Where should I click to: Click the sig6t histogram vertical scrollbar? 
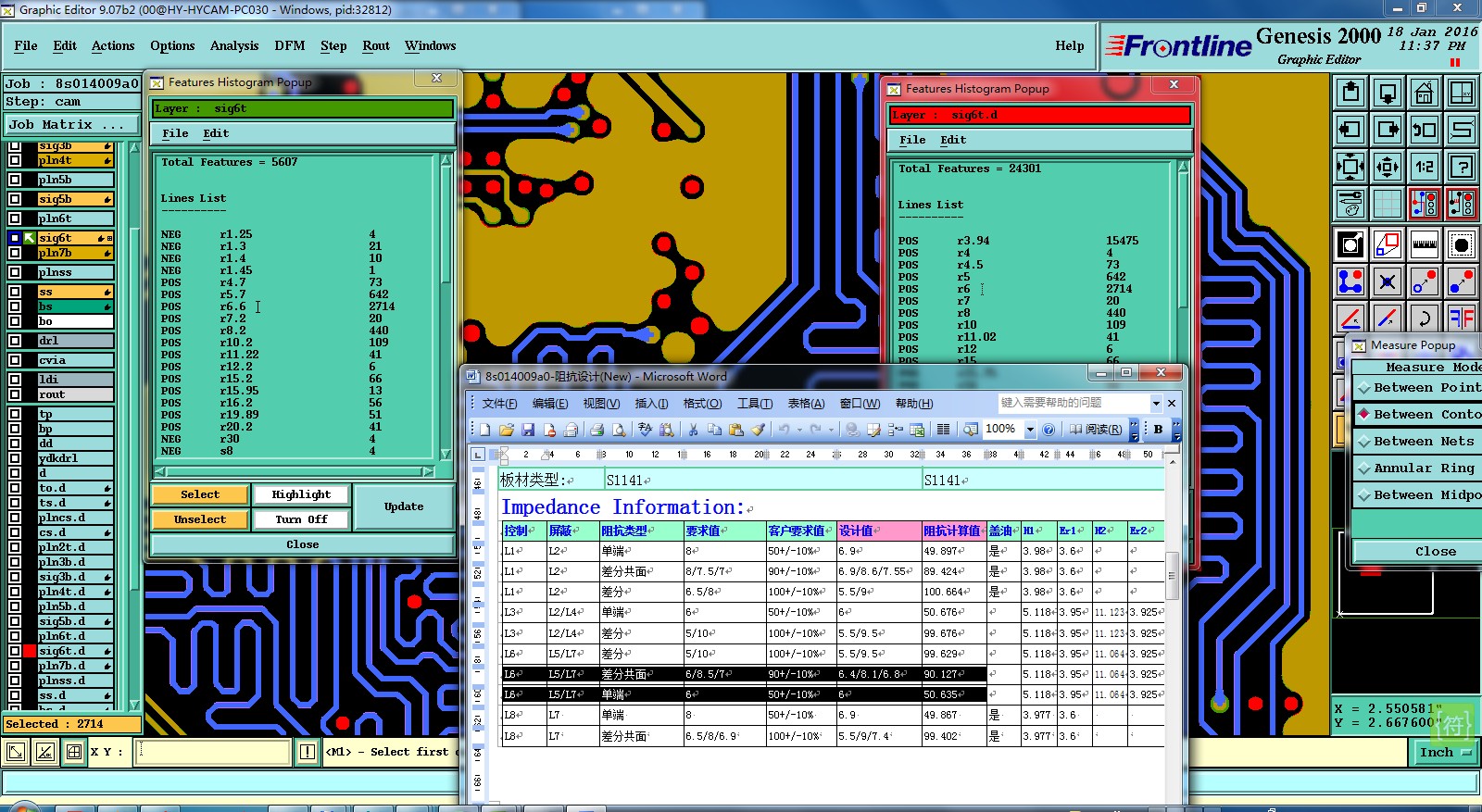[446, 306]
